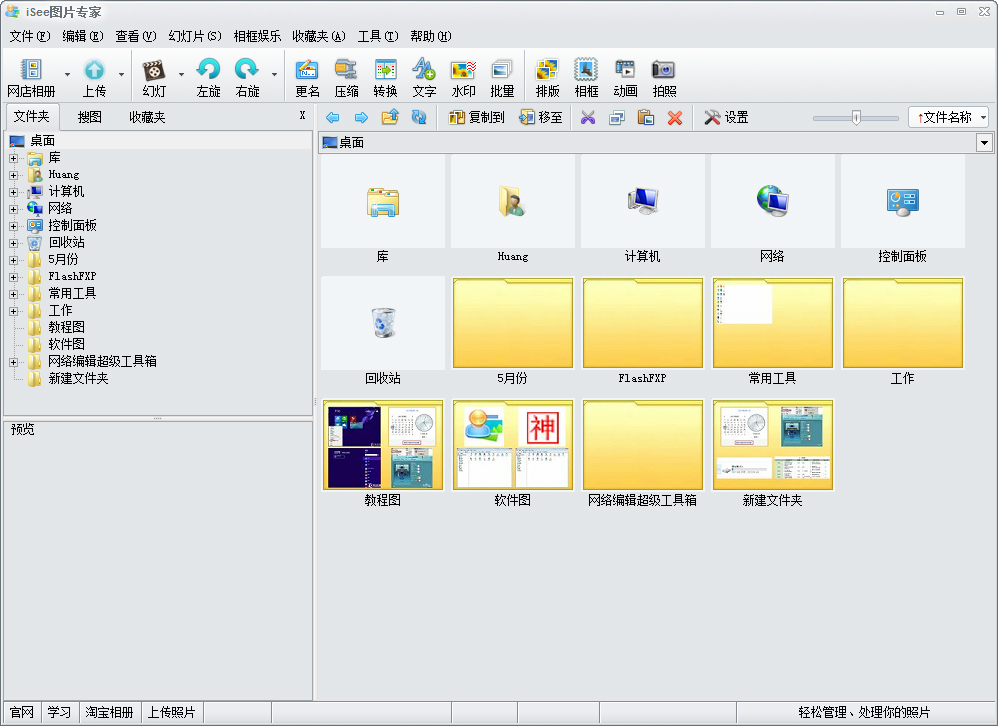Open the 幻灯片(S) menu

click(195, 36)
